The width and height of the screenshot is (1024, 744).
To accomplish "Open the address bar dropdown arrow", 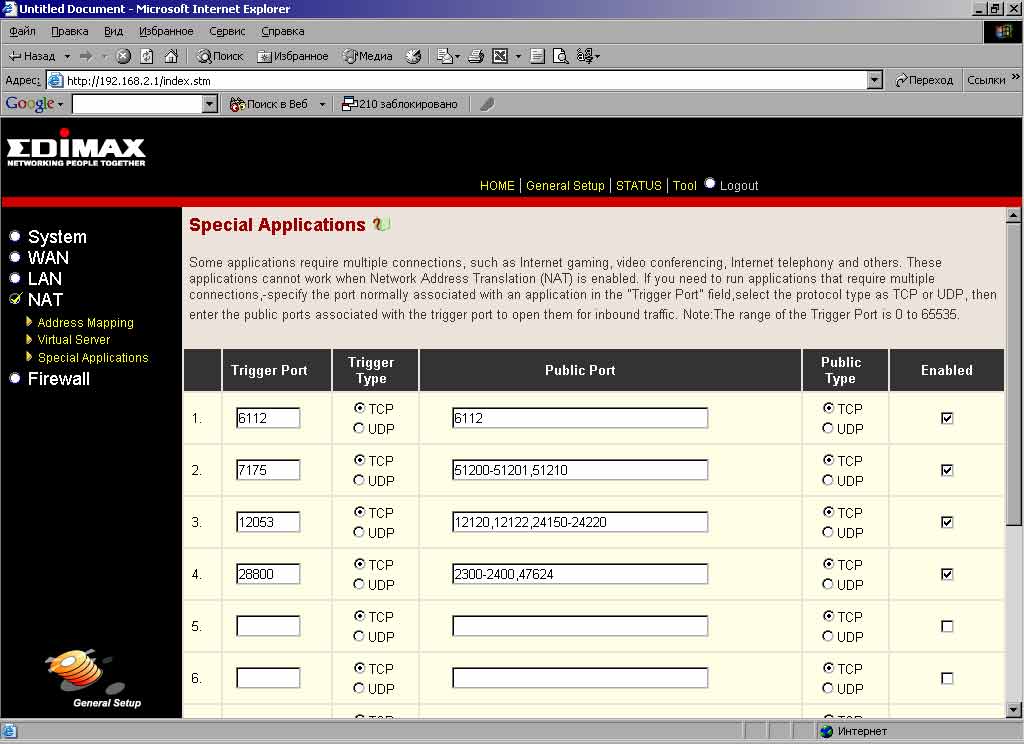I will 875,80.
